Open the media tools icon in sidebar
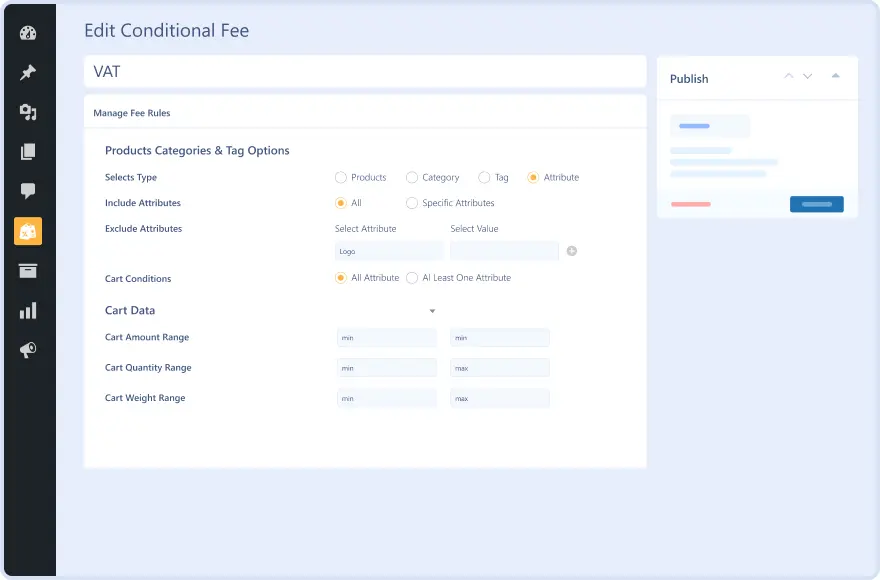 click(x=27, y=111)
